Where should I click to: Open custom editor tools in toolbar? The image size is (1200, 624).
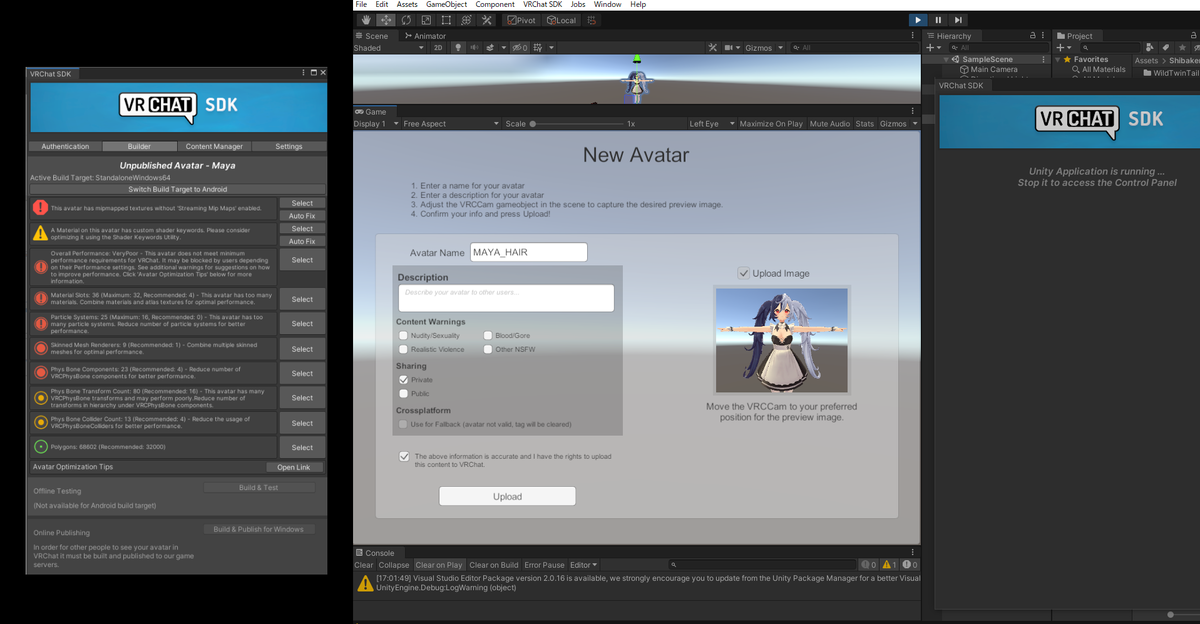coord(485,20)
